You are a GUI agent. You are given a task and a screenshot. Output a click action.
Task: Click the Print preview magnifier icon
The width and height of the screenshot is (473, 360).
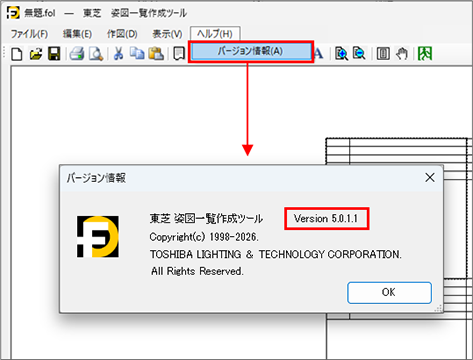click(x=96, y=54)
